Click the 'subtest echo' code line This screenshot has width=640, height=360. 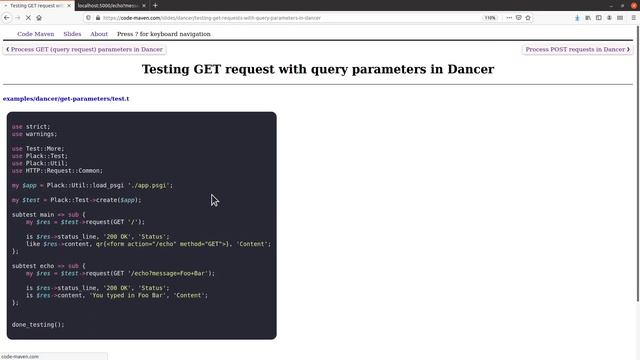pos(49,266)
